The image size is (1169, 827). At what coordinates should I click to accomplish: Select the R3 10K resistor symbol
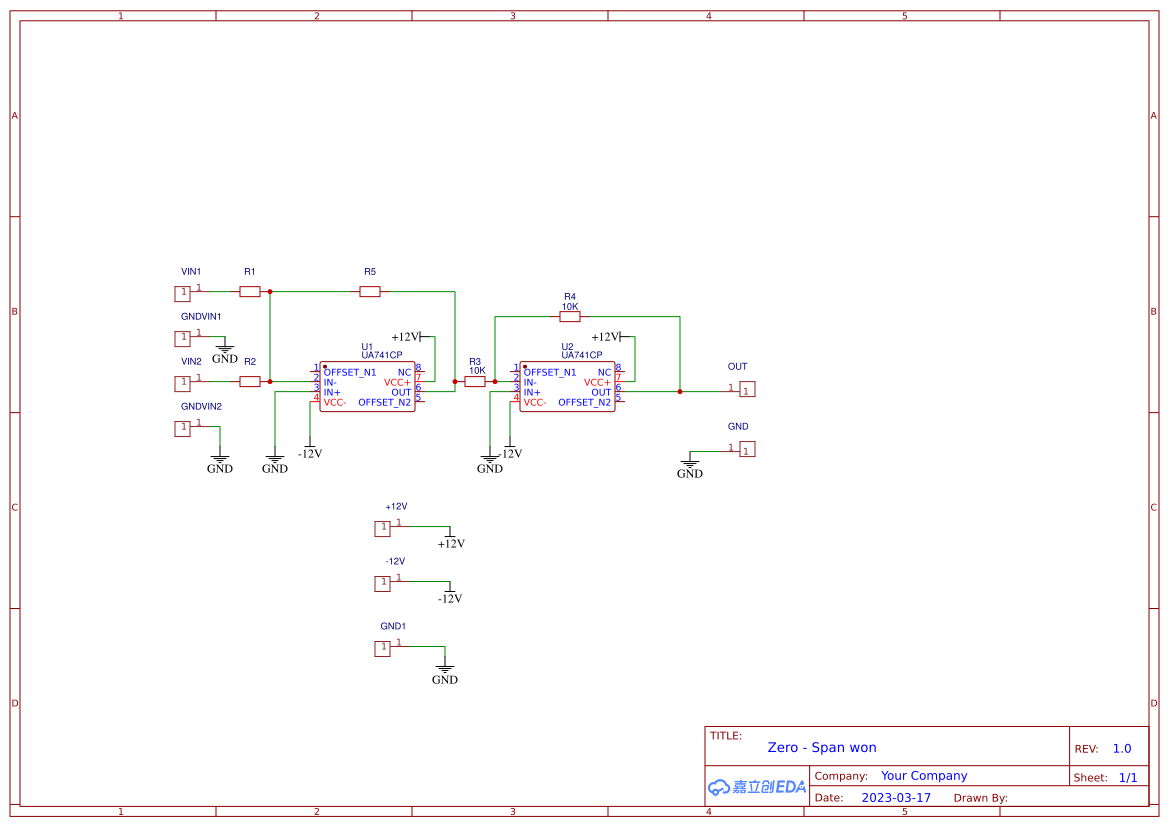pos(474,381)
